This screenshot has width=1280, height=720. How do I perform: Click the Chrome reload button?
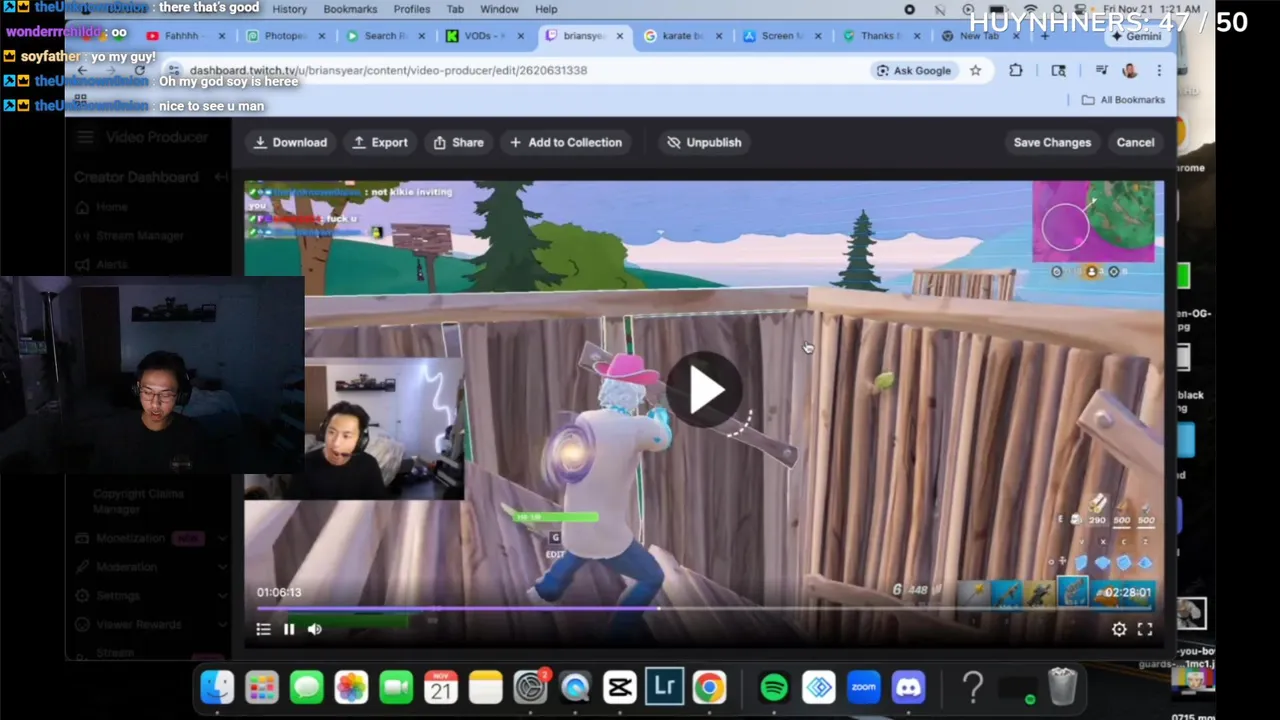[139, 70]
